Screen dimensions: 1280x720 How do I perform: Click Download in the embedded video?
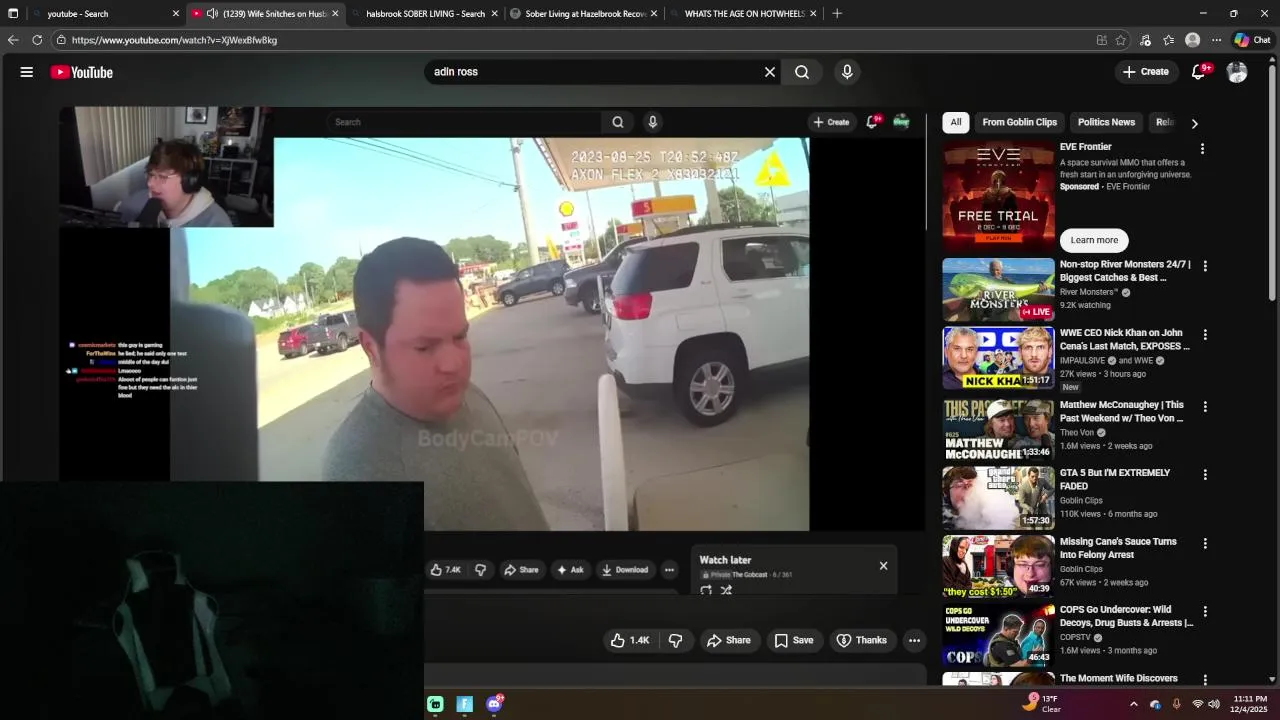point(625,570)
